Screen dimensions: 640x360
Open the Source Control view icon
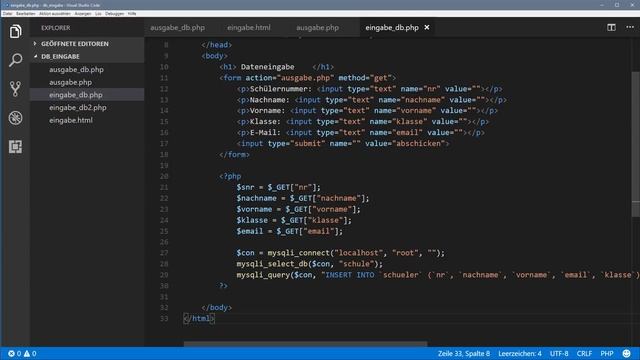pos(15,89)
